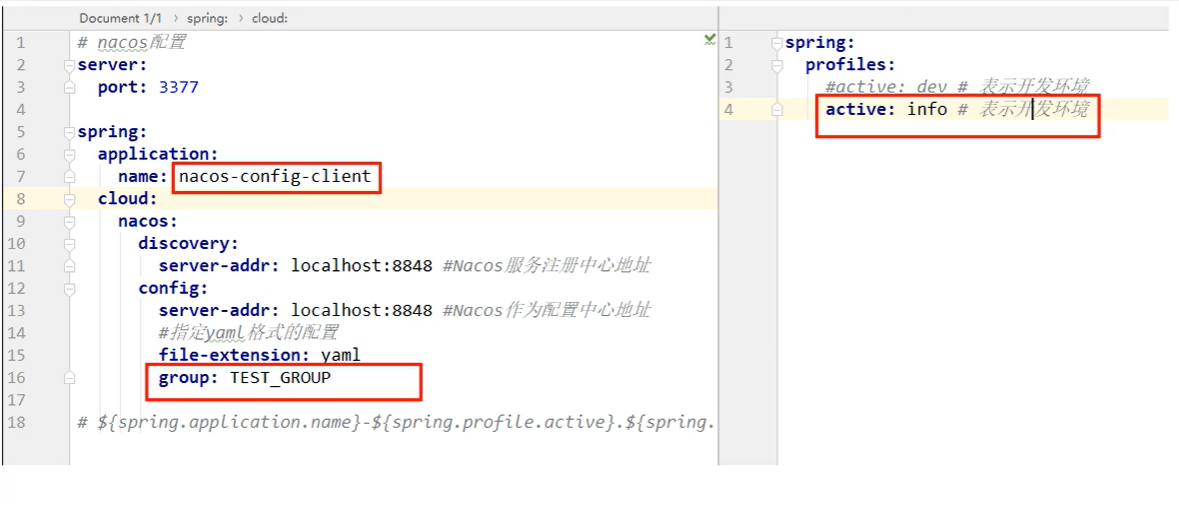Screen dimensions: 1179x514
Task: Click the commented '#active: dev' line
Action: tap(957, 87)
